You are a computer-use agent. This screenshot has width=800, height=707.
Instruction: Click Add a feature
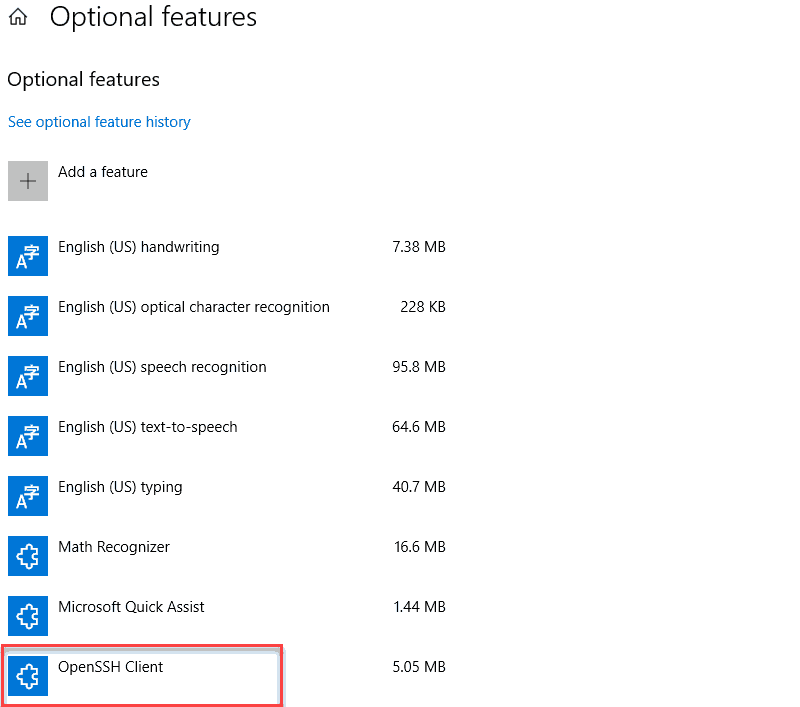[103, 171]
